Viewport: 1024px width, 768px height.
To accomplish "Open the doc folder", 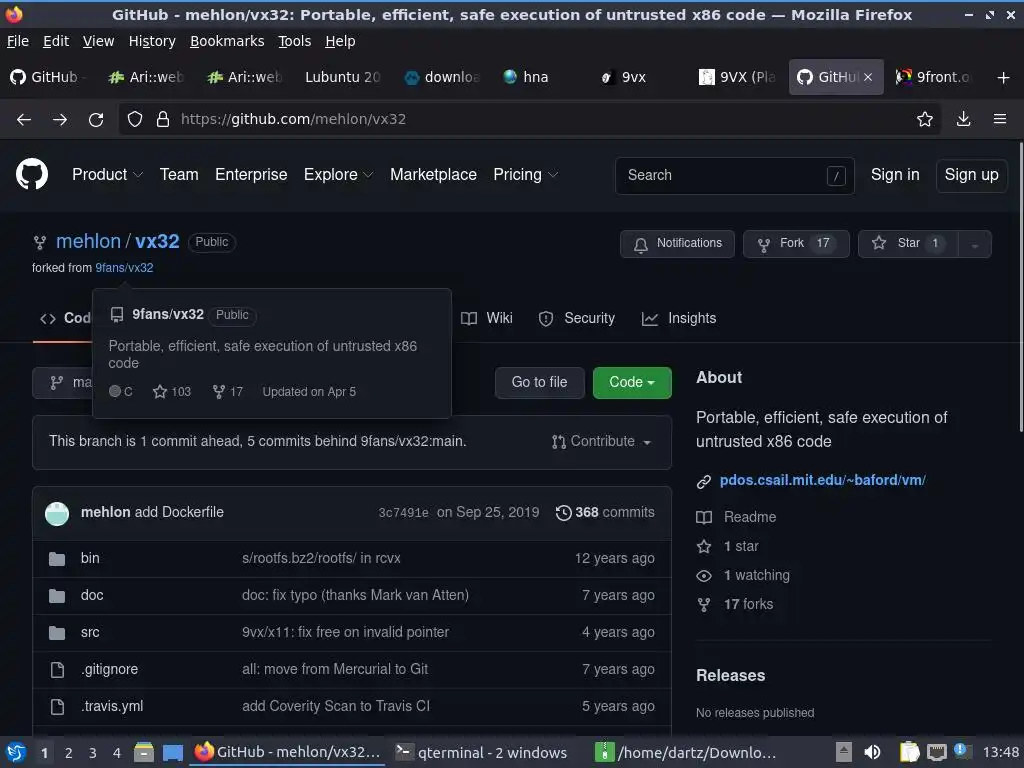I will (92, 596).
